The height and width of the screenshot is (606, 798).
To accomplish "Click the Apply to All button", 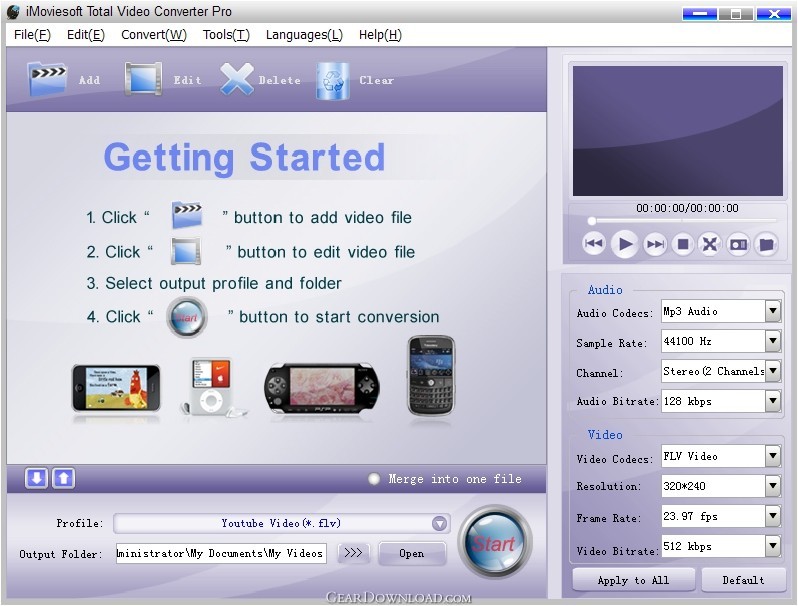I will pos(633,580).
